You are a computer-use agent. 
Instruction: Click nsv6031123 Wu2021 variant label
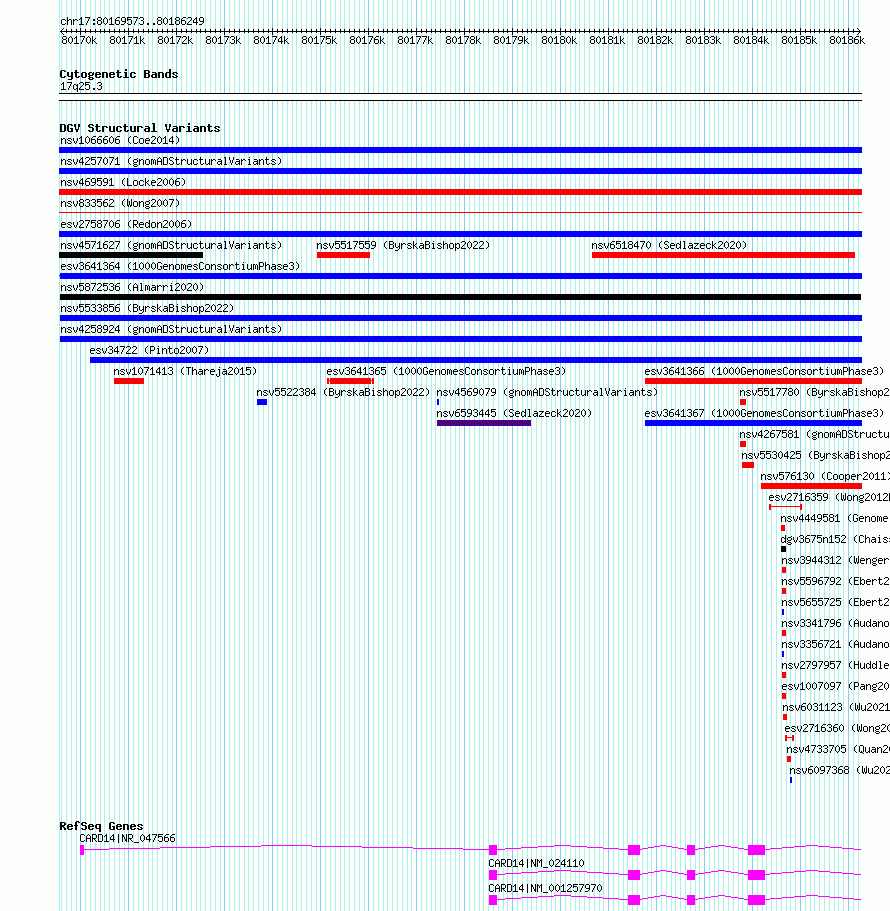835,707
